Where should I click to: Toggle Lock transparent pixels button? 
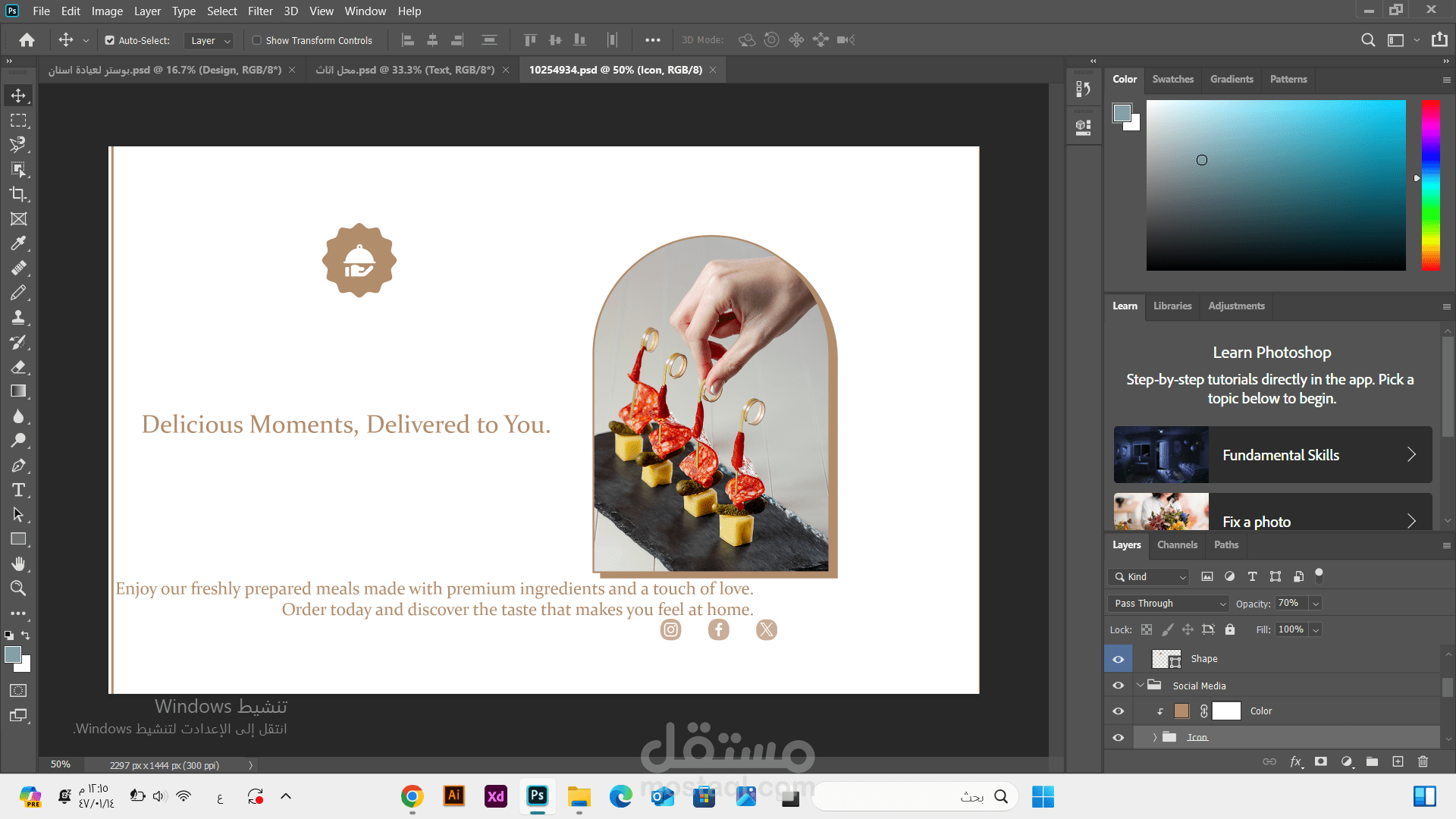(1147, 629)
